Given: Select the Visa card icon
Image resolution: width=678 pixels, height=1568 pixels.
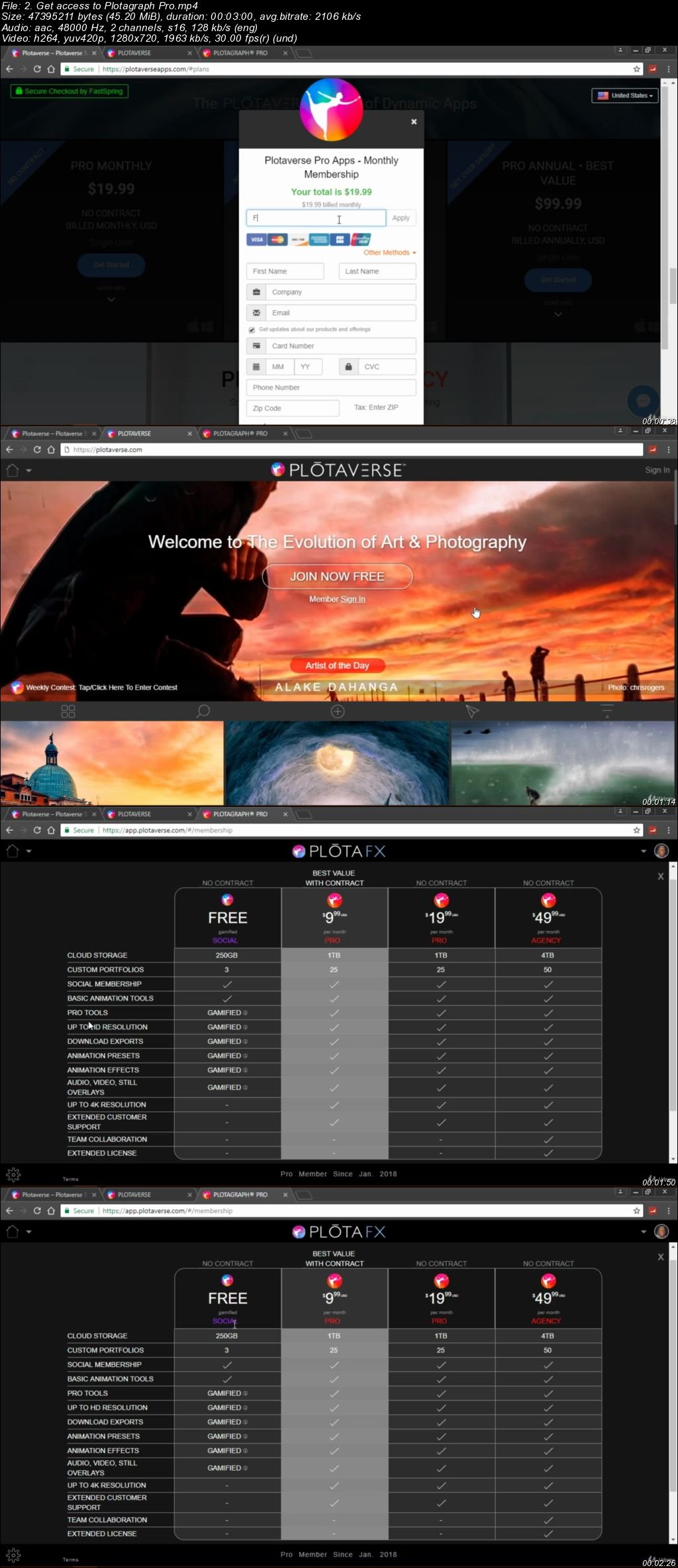Looking at the screenshot, I should (x=256, y=240).
